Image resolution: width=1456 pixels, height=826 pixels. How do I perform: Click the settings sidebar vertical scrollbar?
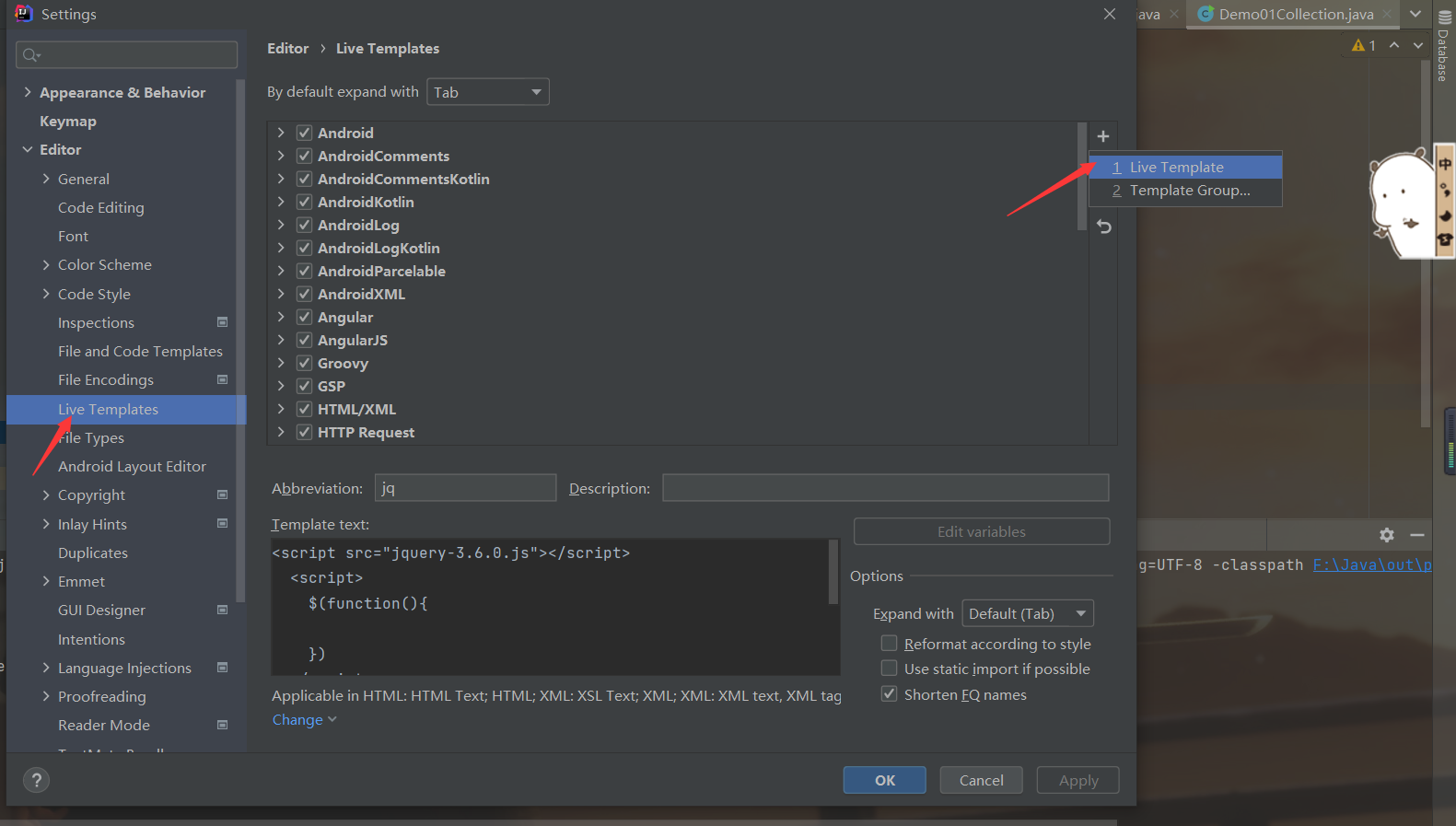[240, 341]
